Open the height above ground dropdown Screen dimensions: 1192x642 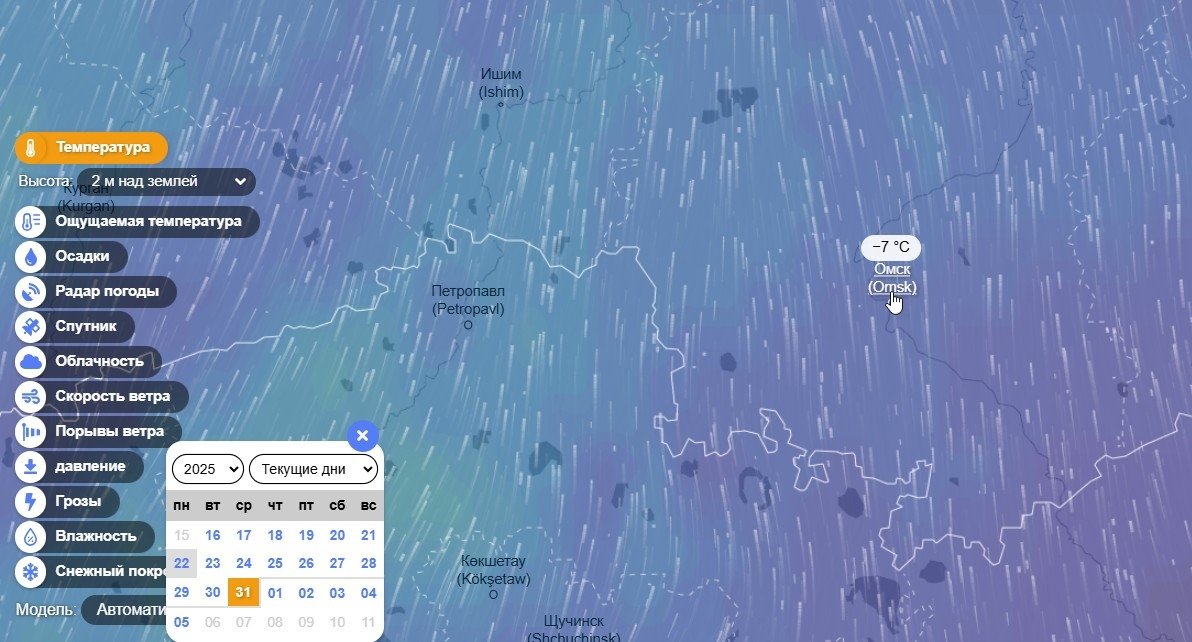[166, 182]
